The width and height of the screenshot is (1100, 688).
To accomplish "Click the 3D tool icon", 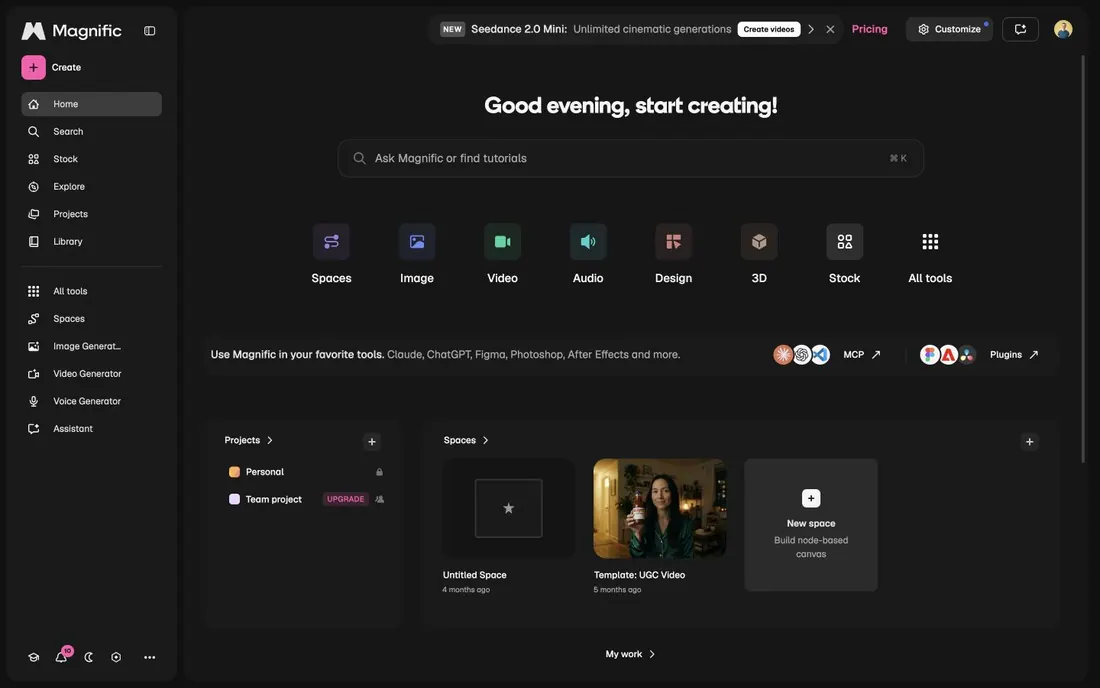I will (759, 242).
